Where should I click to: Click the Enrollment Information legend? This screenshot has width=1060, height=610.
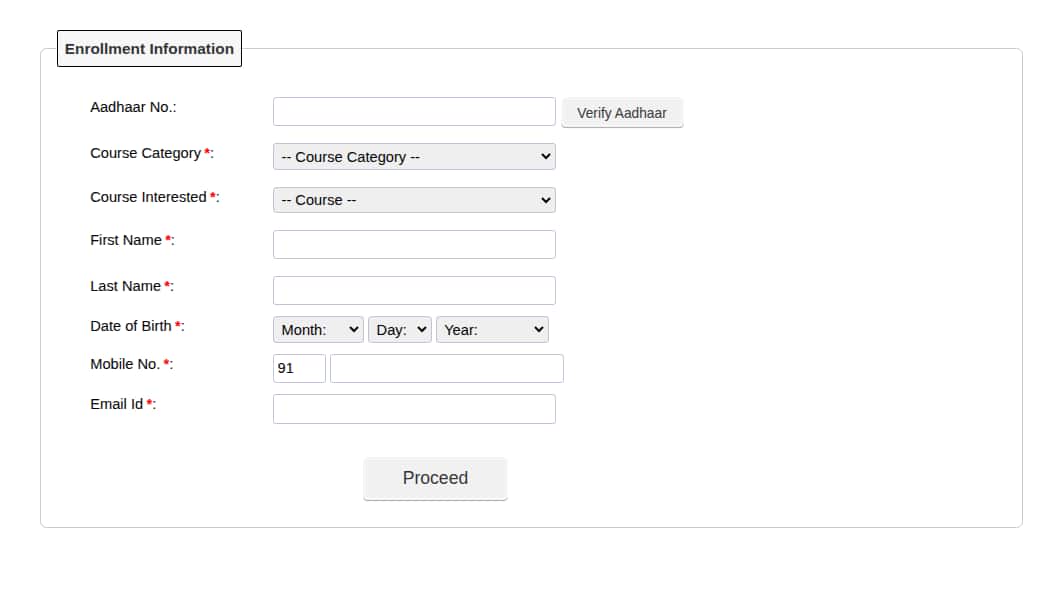[149, 49]
